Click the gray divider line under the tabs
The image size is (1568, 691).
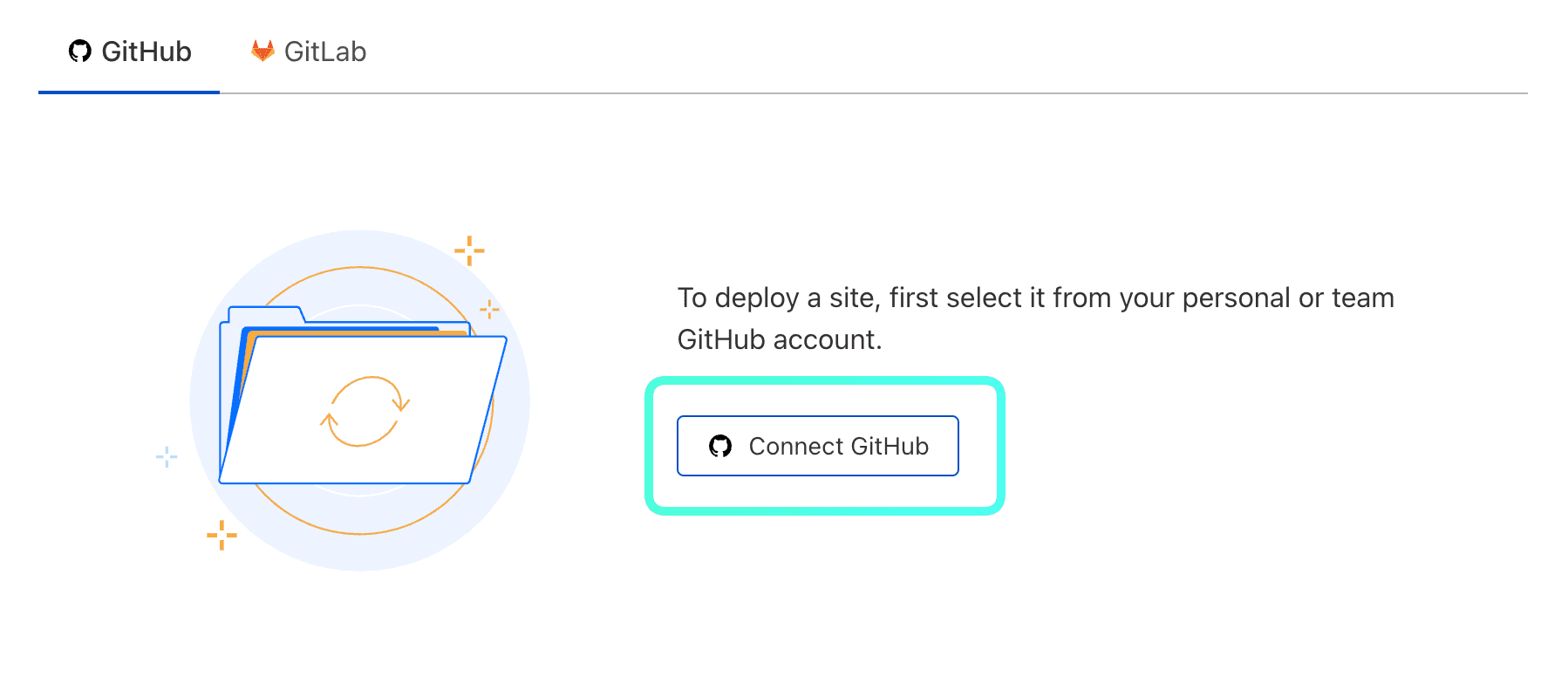[x=872, y=93]
